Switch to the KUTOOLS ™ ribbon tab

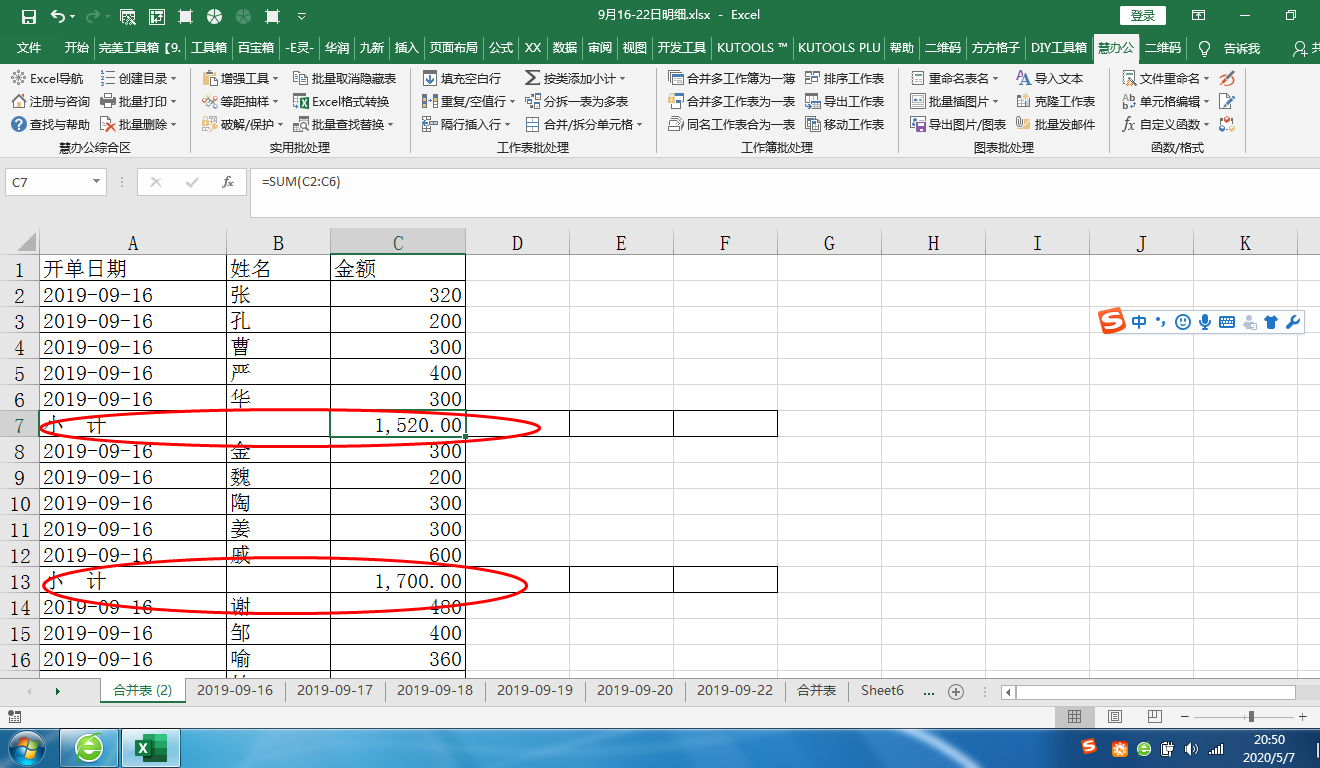click(752, 48)
